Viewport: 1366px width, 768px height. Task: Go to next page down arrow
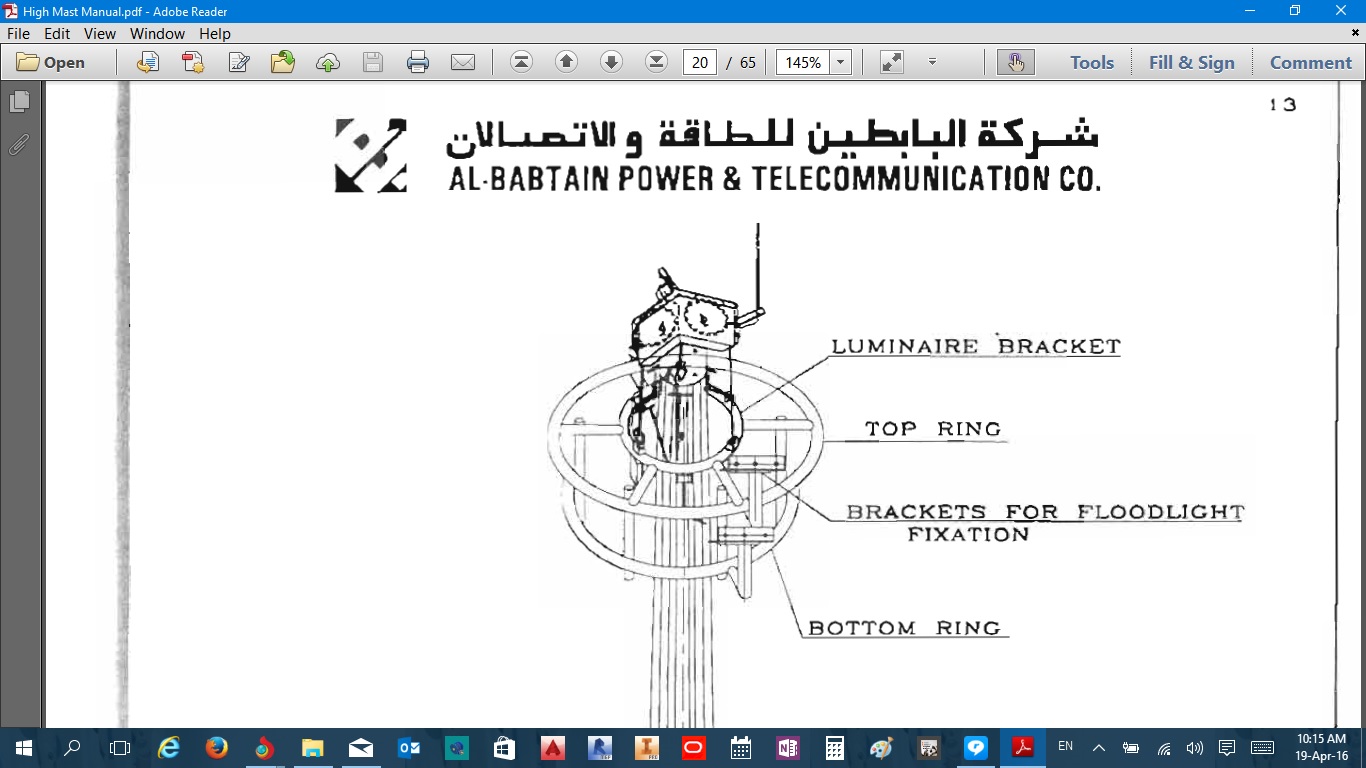[x=611, y=62]
